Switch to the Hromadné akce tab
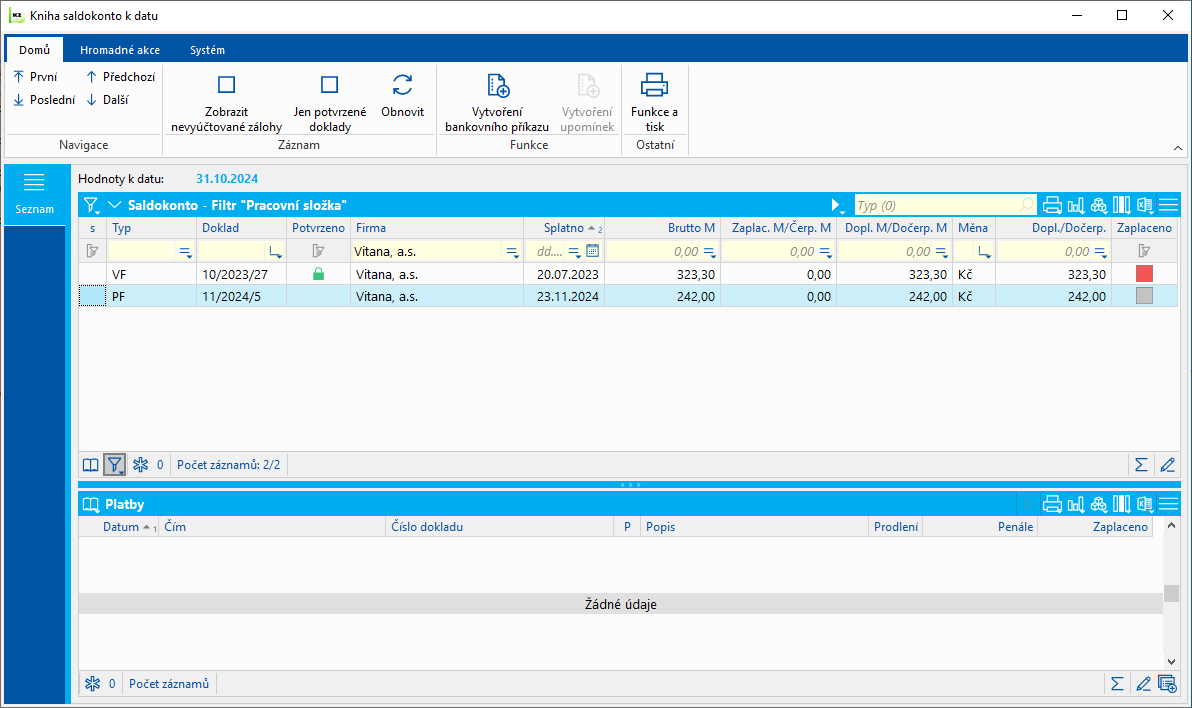This screenshot has height=708, width=1192. 120,50
